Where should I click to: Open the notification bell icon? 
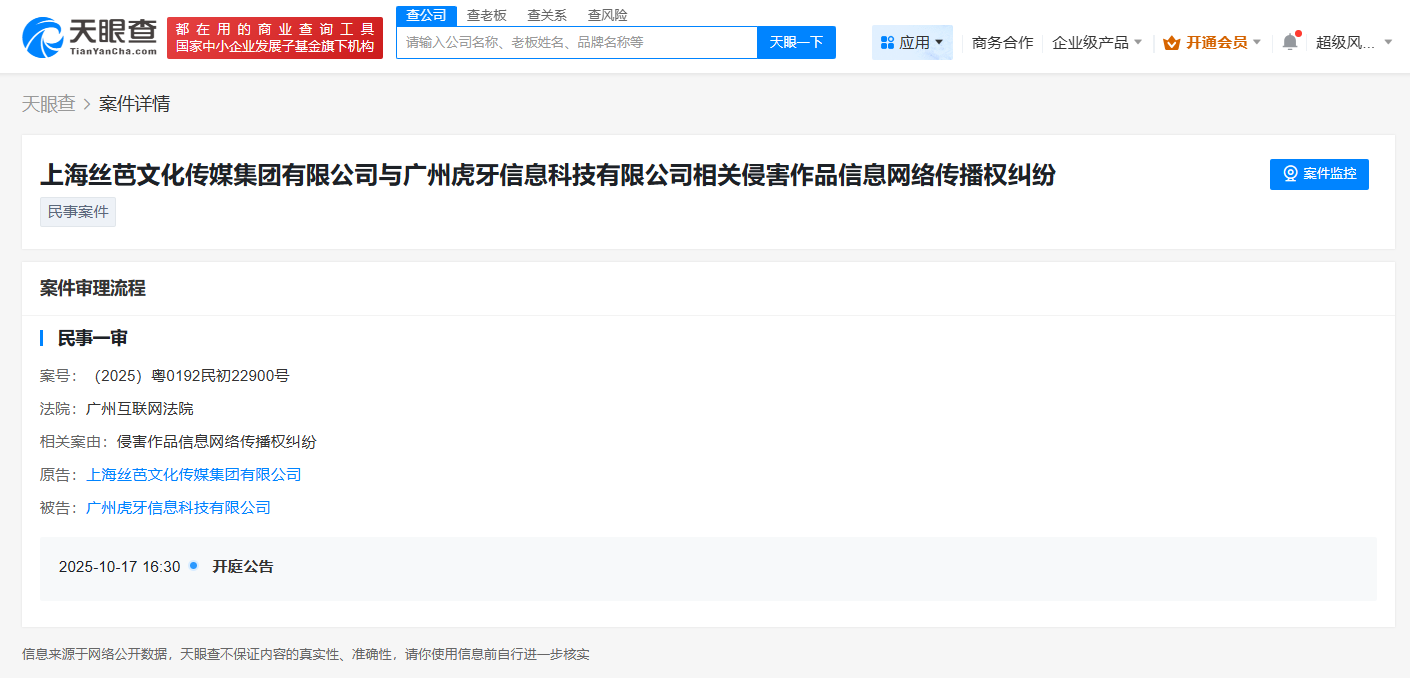[x=1288, y=42]
